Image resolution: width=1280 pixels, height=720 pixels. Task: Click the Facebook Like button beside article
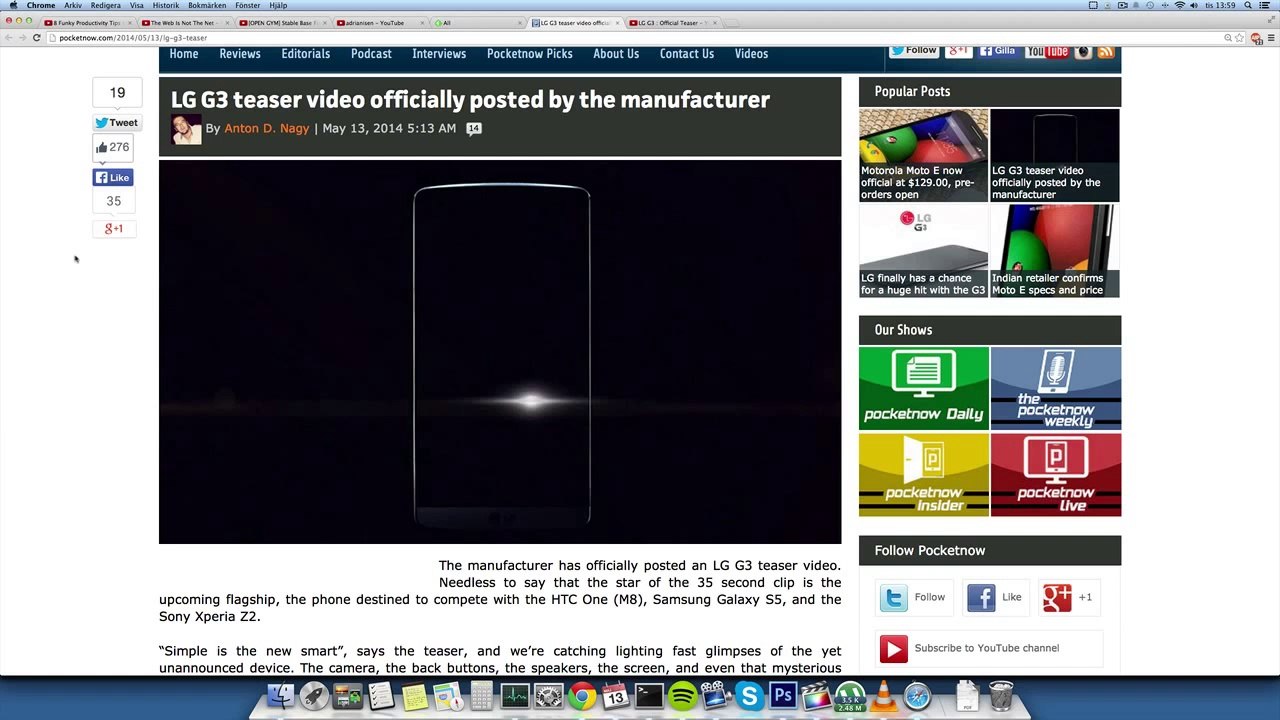[113, 177]
